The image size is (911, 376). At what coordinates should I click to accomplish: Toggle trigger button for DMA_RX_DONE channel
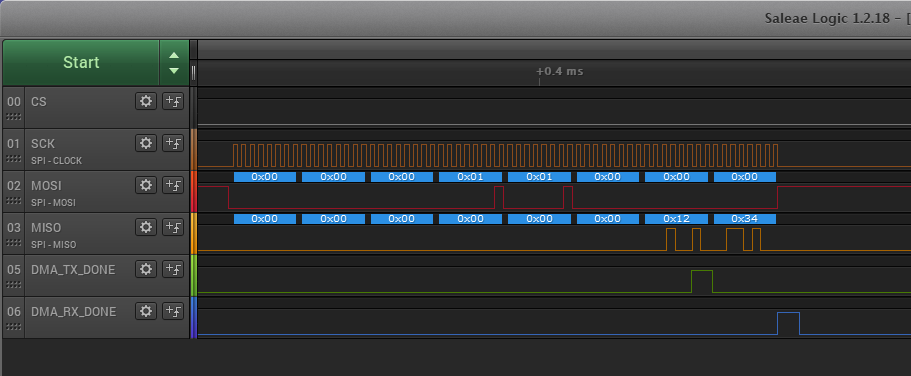click(x=173, y=311)
